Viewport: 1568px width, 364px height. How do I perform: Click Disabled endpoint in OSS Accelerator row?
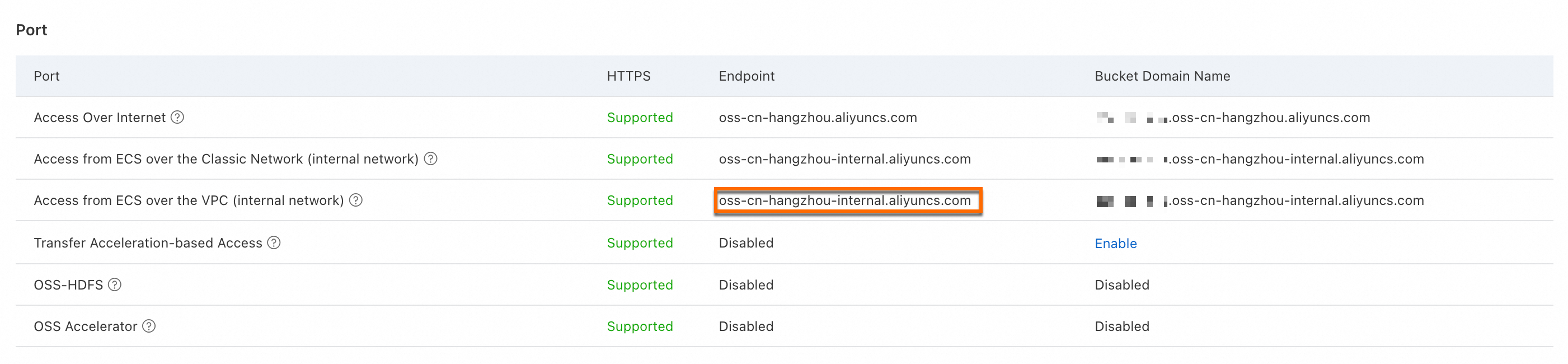[x=745, y=326]
